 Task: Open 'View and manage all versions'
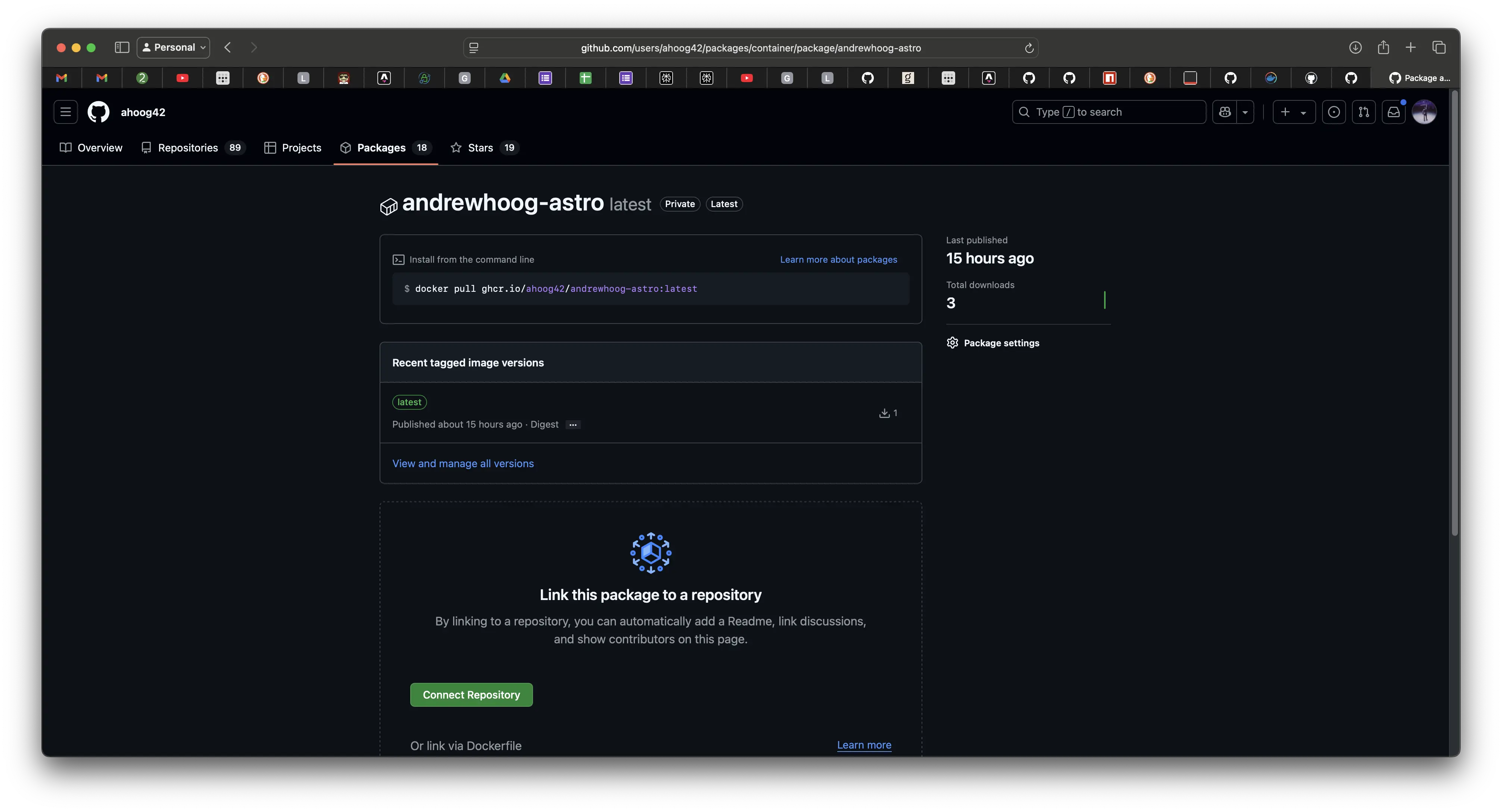(x=463, y=463)
